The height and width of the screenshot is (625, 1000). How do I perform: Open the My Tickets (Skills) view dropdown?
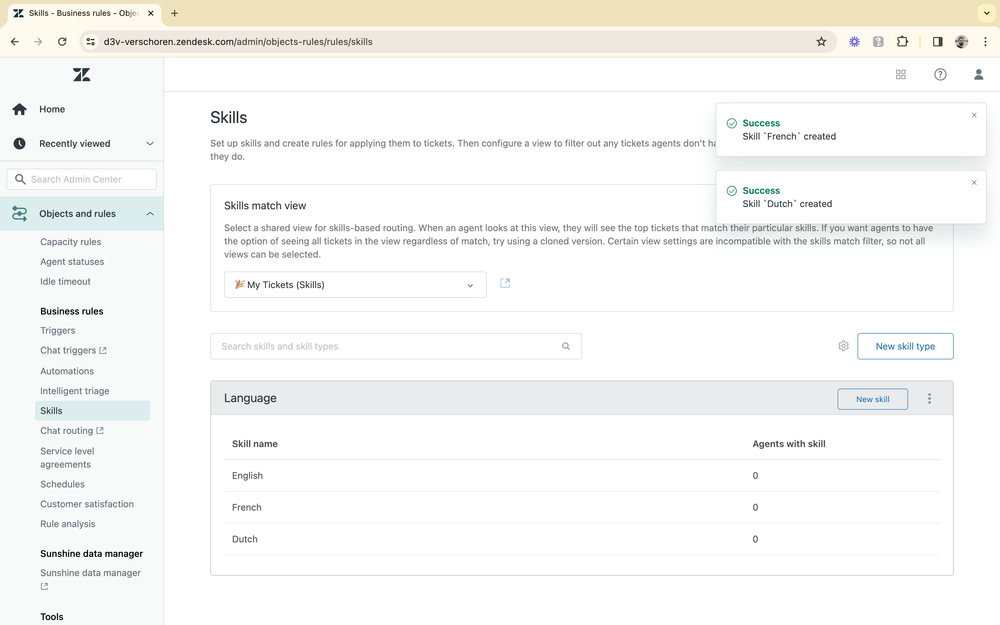(355, 284)
